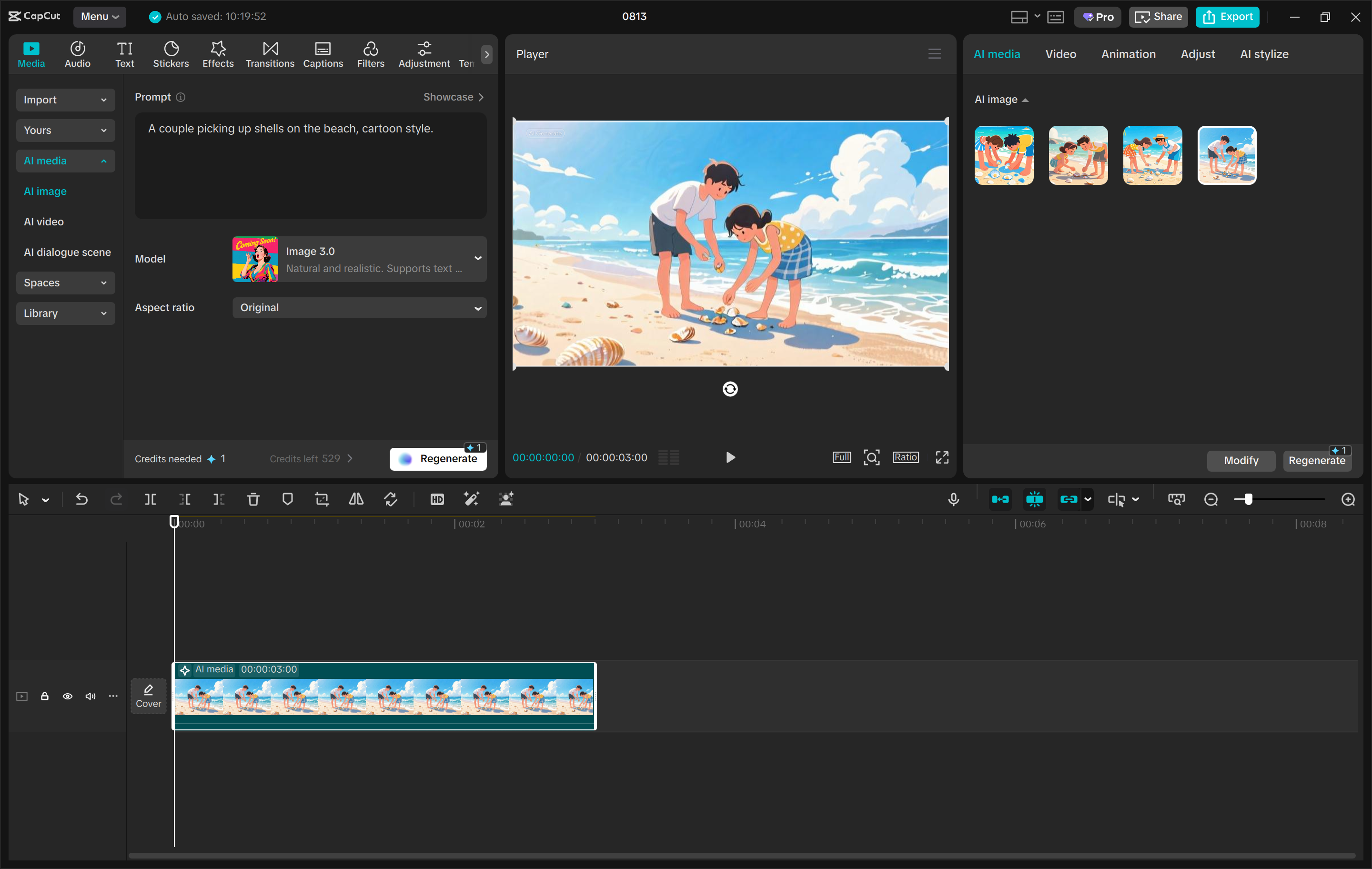Click the Modify button
Viewport: 1372px width, 869px height.
1241,460
